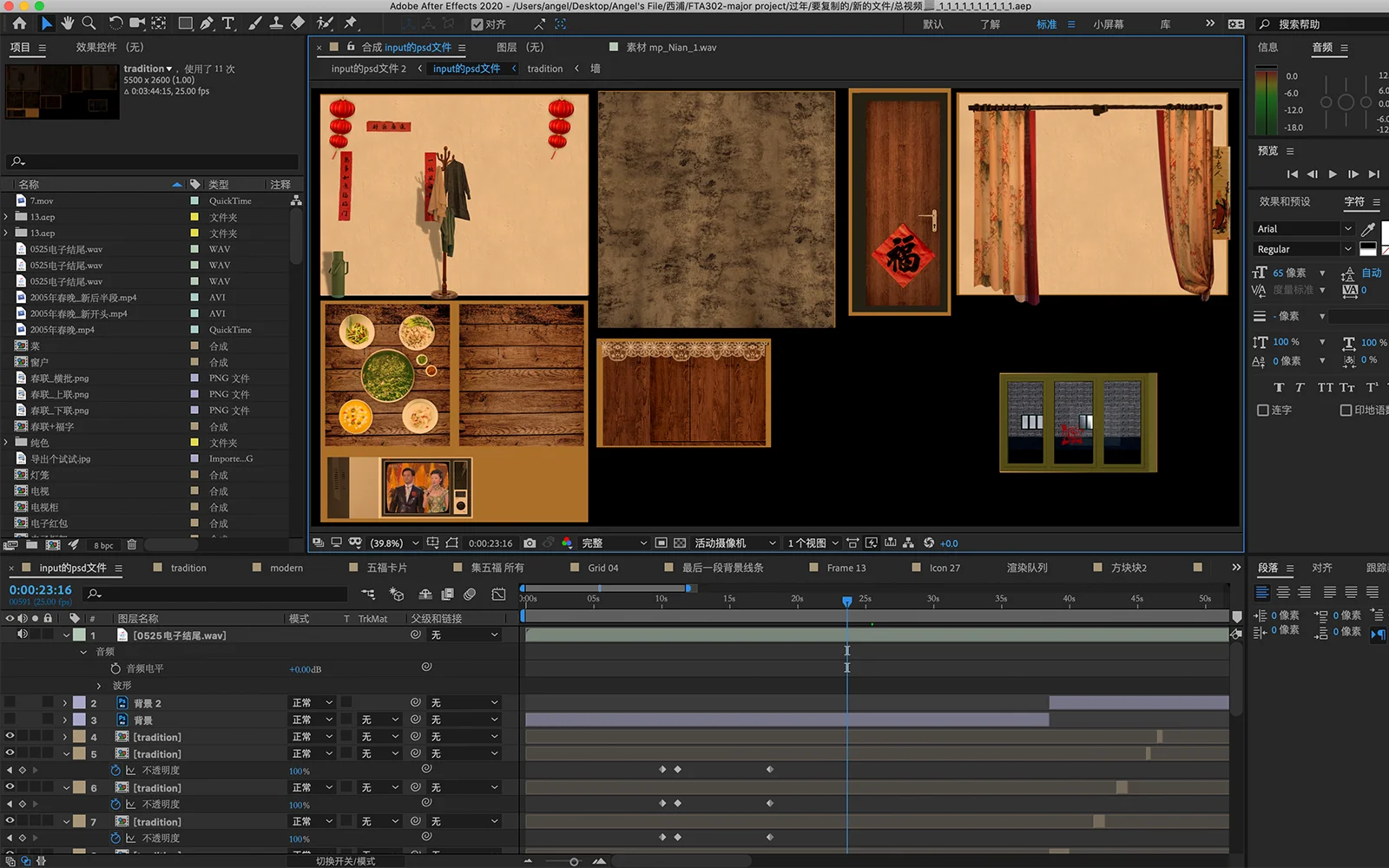Click the Home icon in toolbar
The width and height of the screenshot is (1389, 868).
(x=19, y=23)
